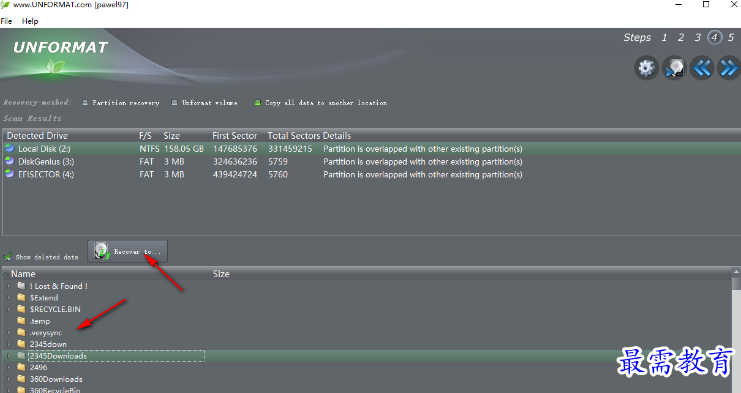The image size is (741, 393).
Task: Advance with the double-right arrow button
Action: point(729,68)
